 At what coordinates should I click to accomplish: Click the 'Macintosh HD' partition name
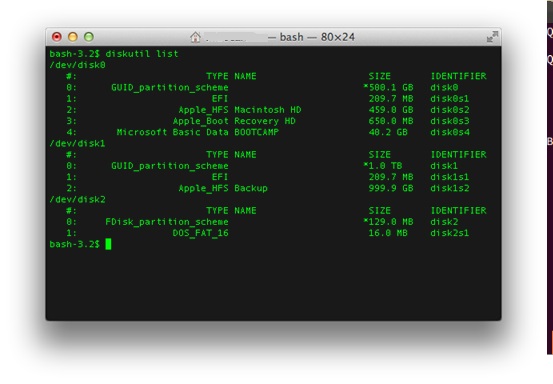268,110
